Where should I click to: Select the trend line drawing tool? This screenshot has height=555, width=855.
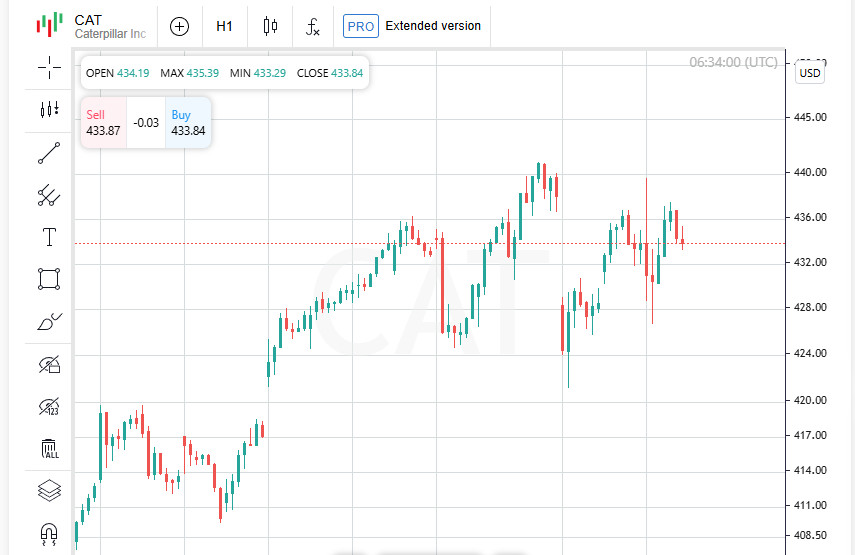(49, 153)
